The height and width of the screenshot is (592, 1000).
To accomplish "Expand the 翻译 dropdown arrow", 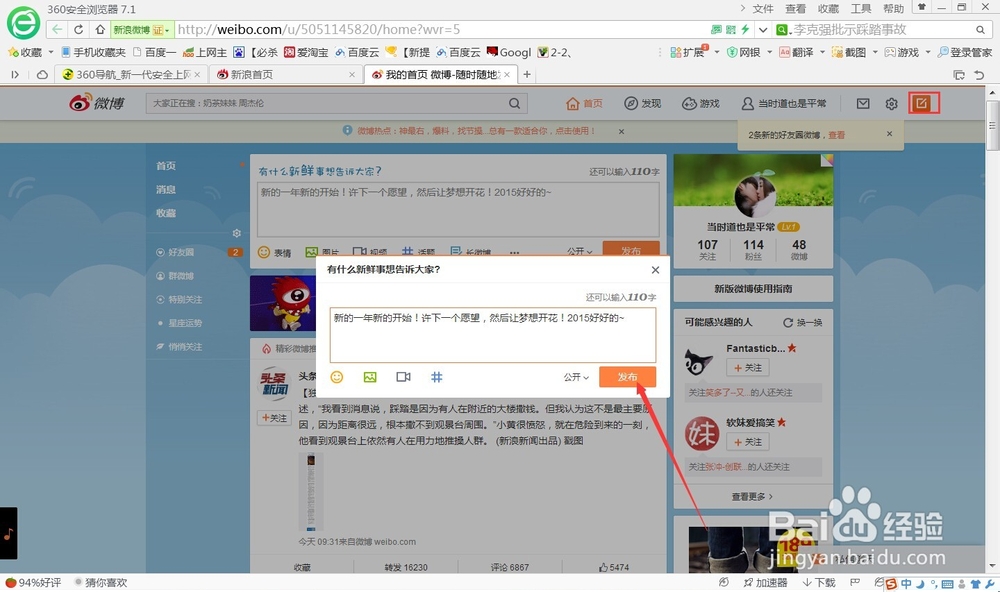I will pos(822,52).
